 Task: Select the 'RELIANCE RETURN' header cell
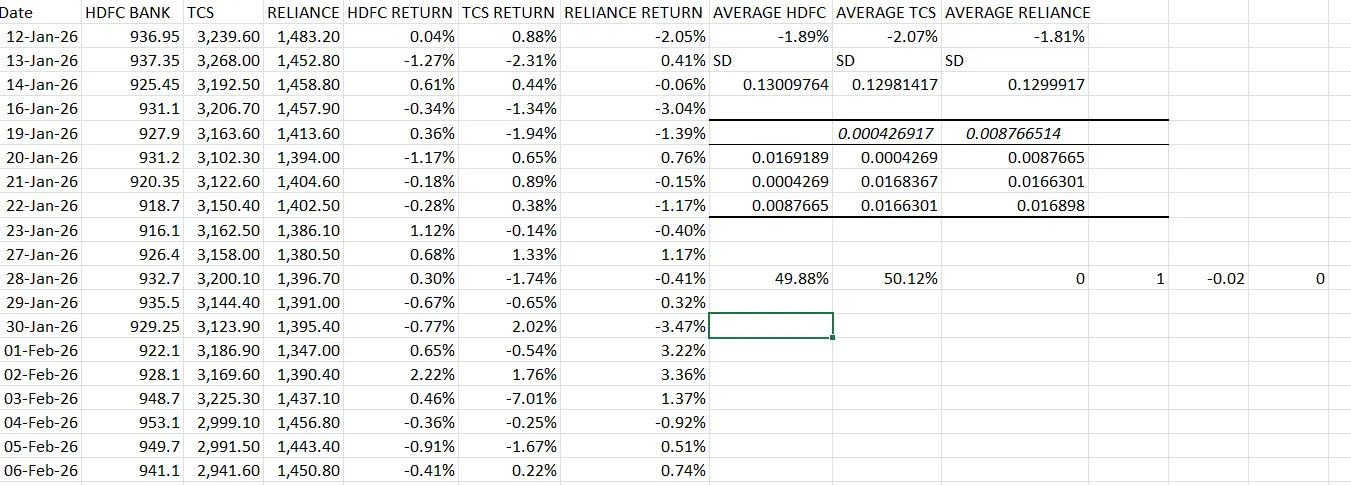coord(634,13)
